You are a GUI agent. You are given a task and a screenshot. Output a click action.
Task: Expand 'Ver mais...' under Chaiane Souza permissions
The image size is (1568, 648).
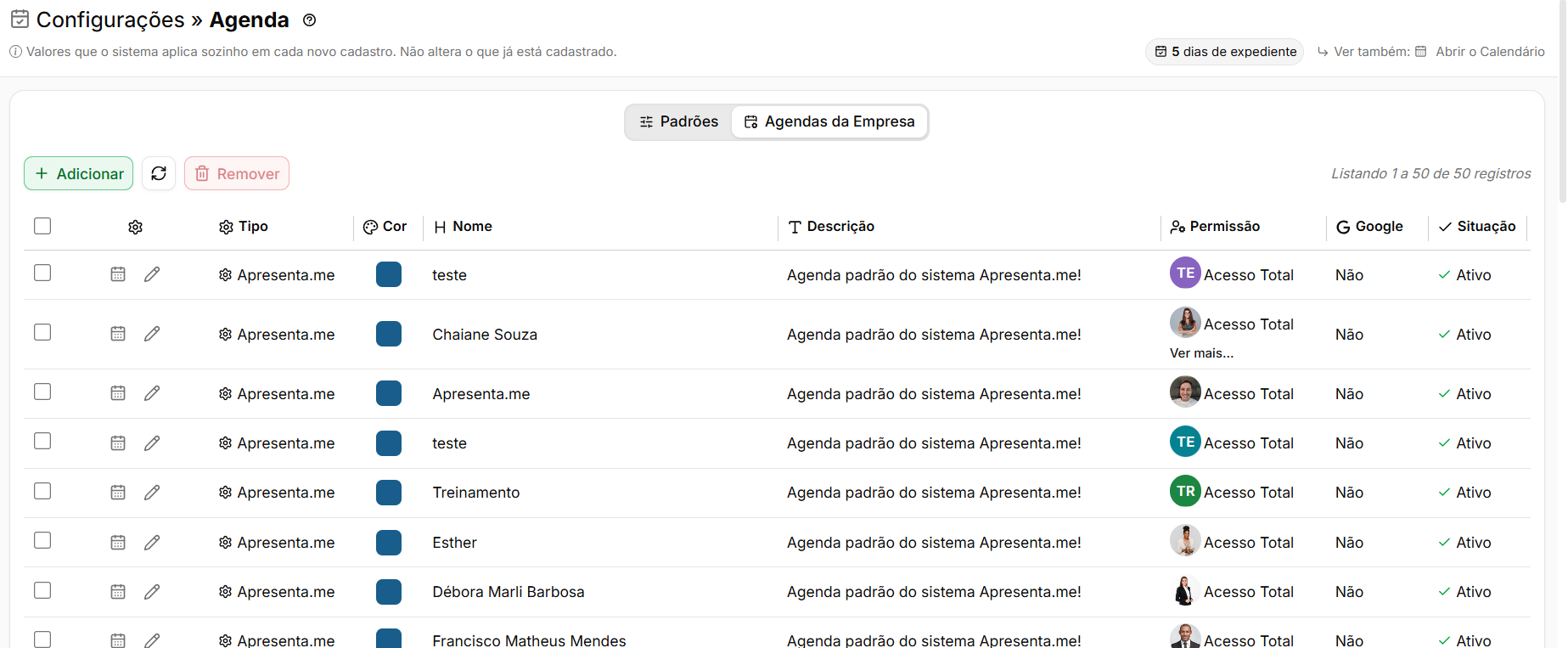[x=1201, y=353]
